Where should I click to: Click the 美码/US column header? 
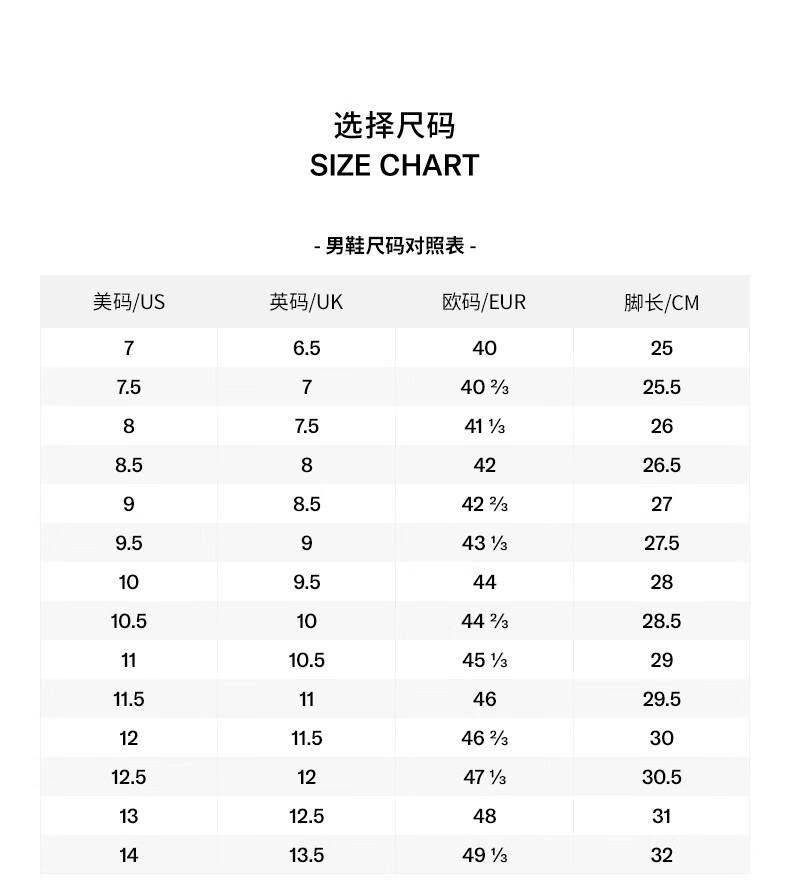point(129,302)
